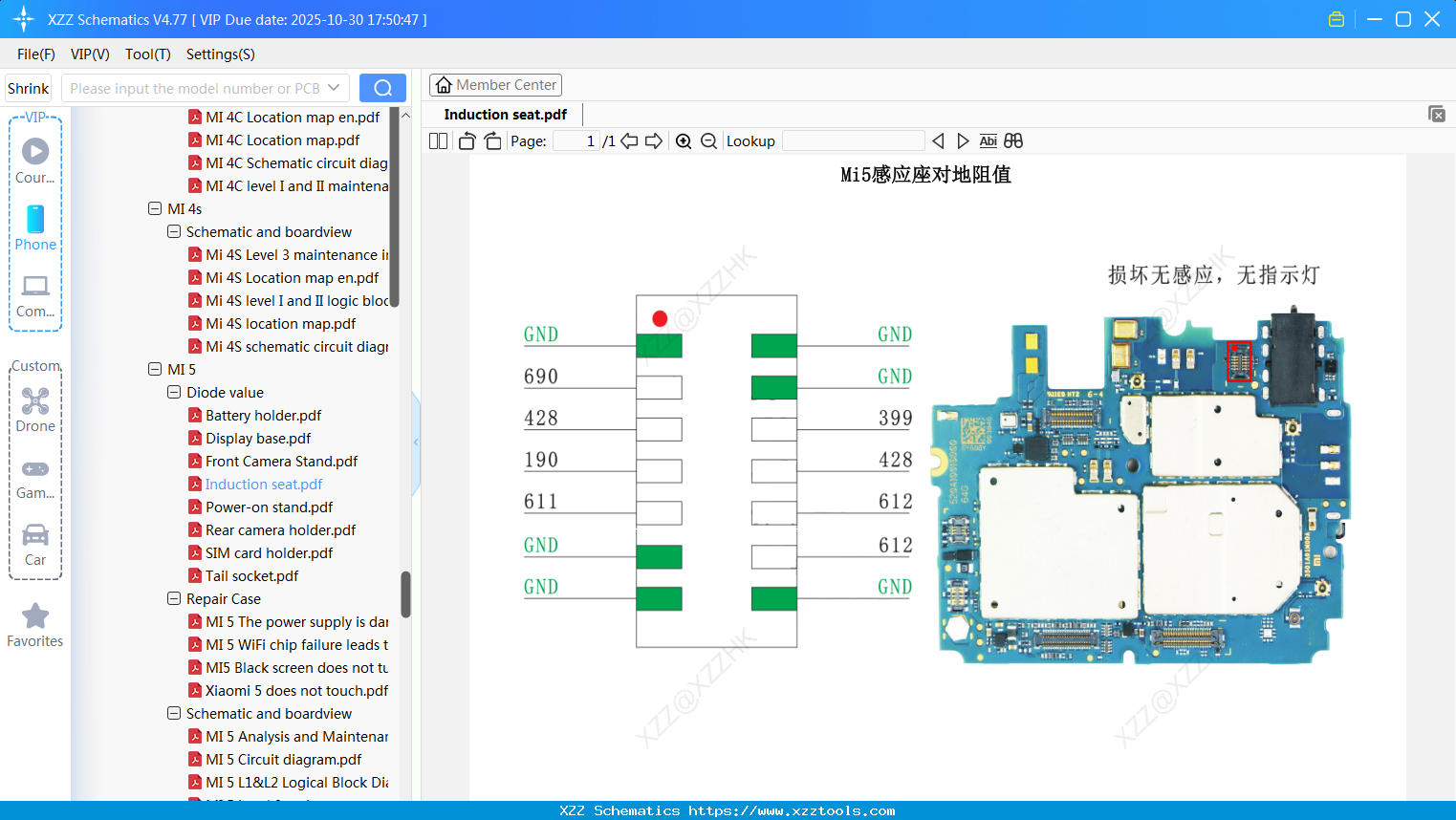The height and width of the screenshot is (820, 1456).
Task: Open the model number dropdown arrow
Action: point(334,88)
